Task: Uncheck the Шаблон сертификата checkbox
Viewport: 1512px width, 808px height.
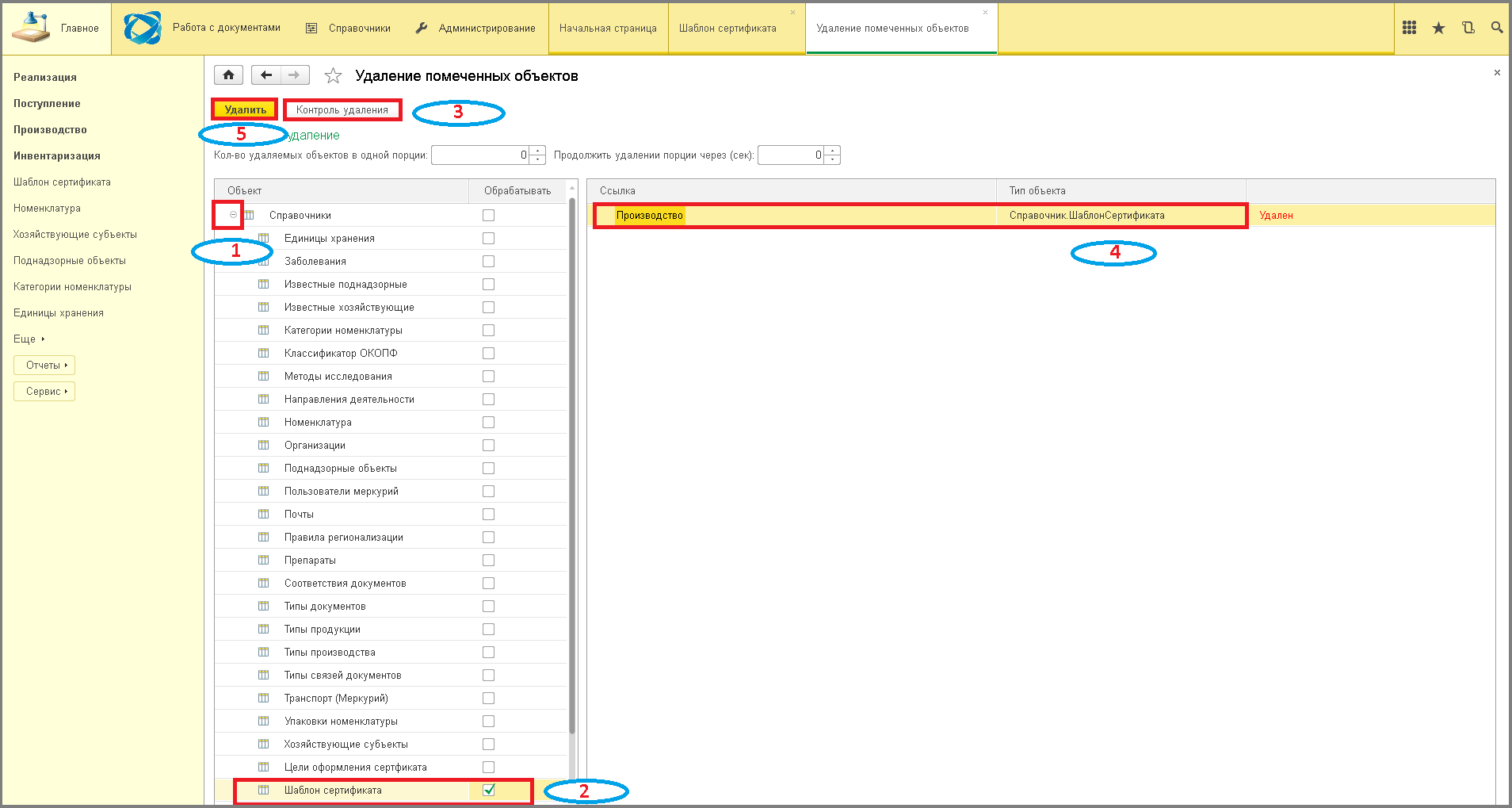Action: pos(488,790)
